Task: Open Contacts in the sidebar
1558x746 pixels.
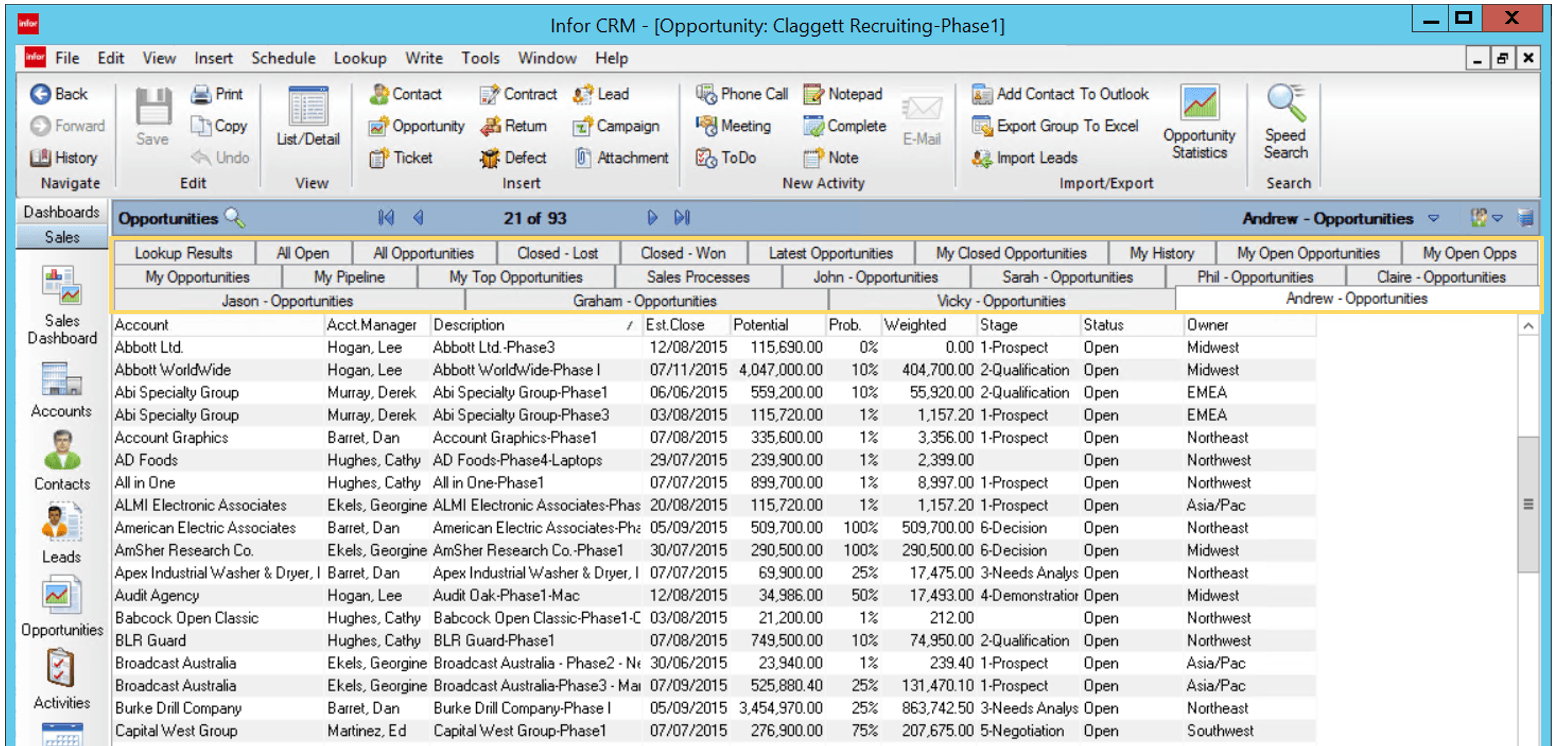Action: click(x=62, y=461)
